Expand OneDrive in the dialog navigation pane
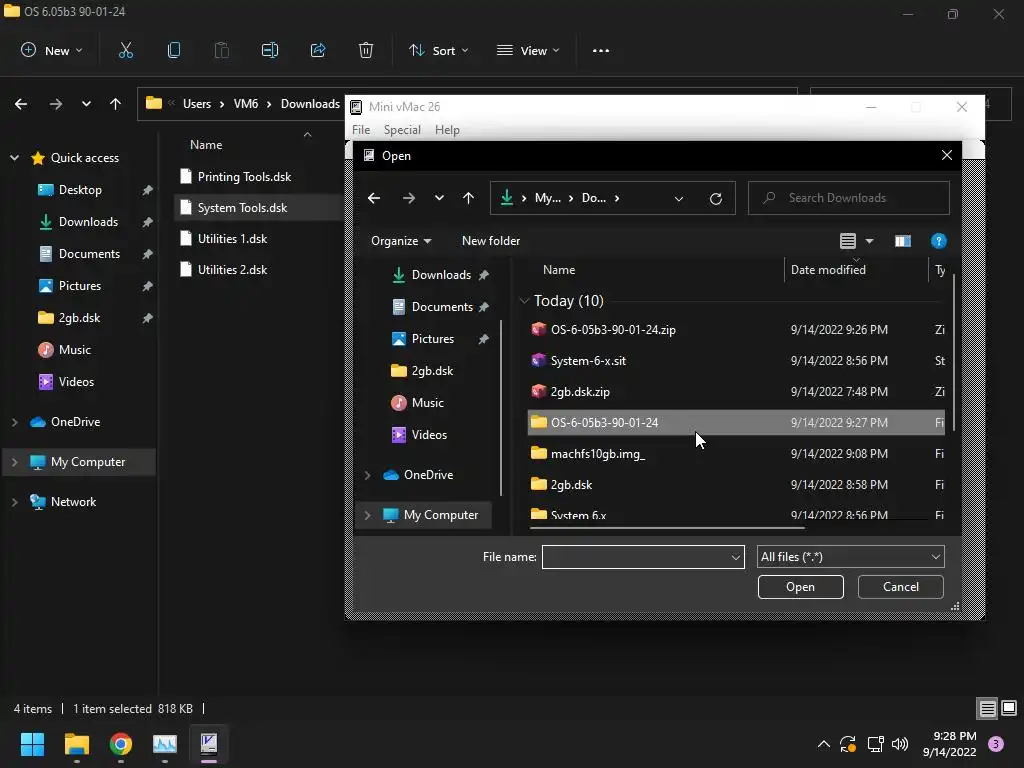Viewport: 1024px width, 768px height. 367,475
